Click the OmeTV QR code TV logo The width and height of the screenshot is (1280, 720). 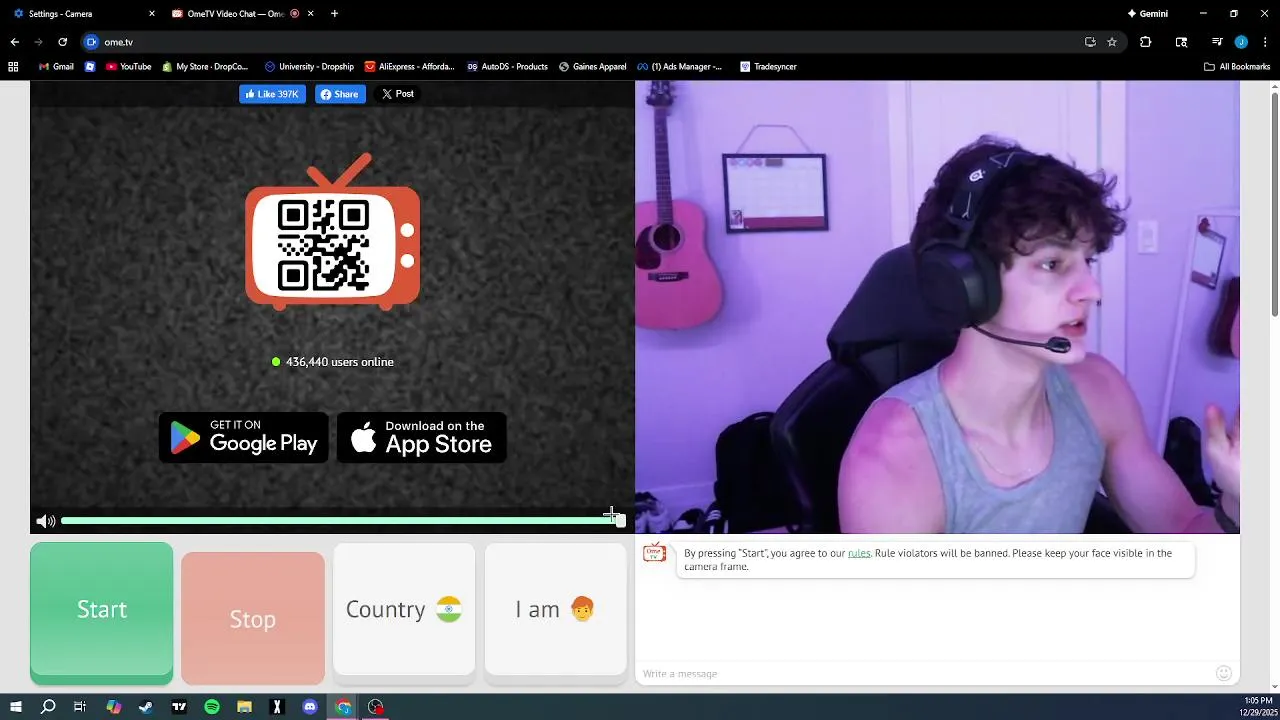point(333,232)
